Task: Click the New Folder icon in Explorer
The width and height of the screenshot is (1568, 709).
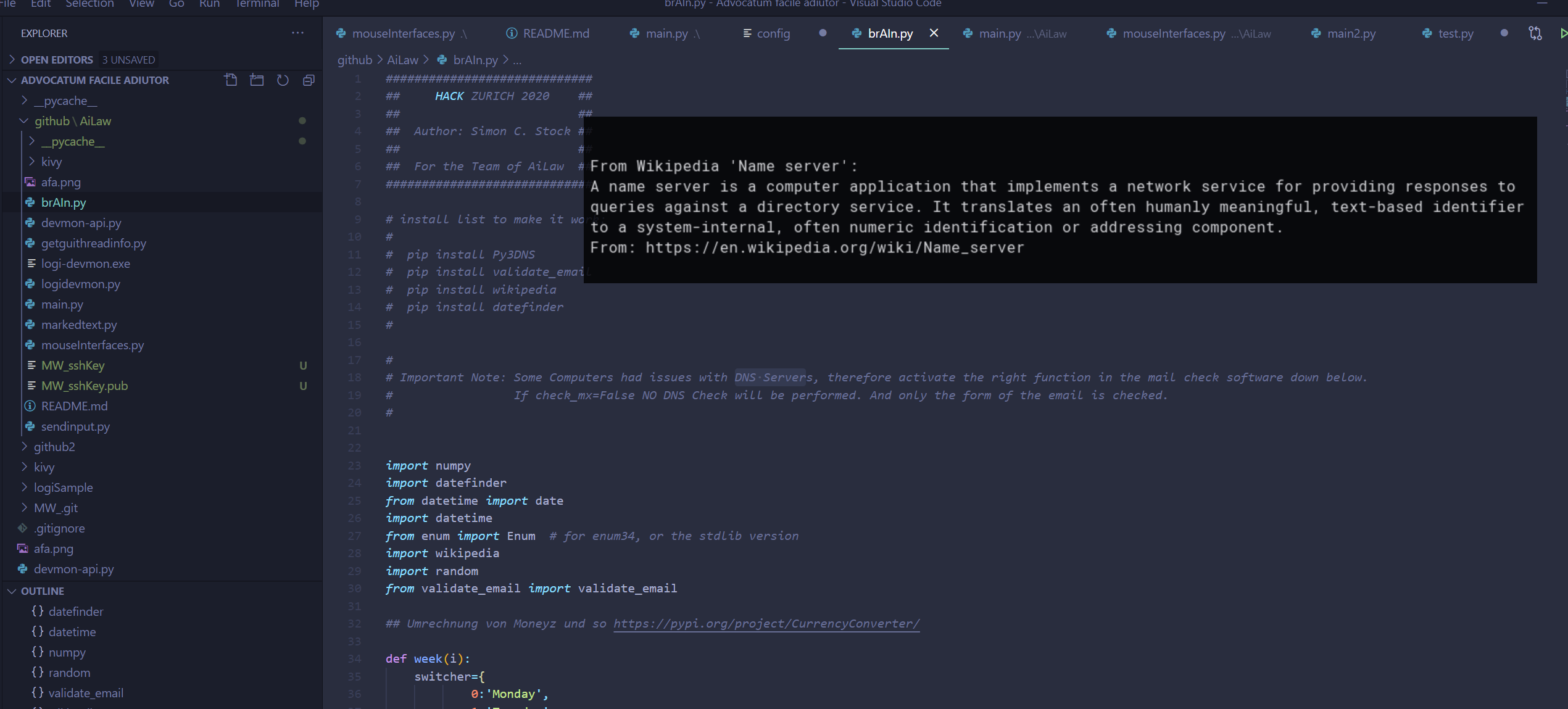Action: [x=257, y=80]
